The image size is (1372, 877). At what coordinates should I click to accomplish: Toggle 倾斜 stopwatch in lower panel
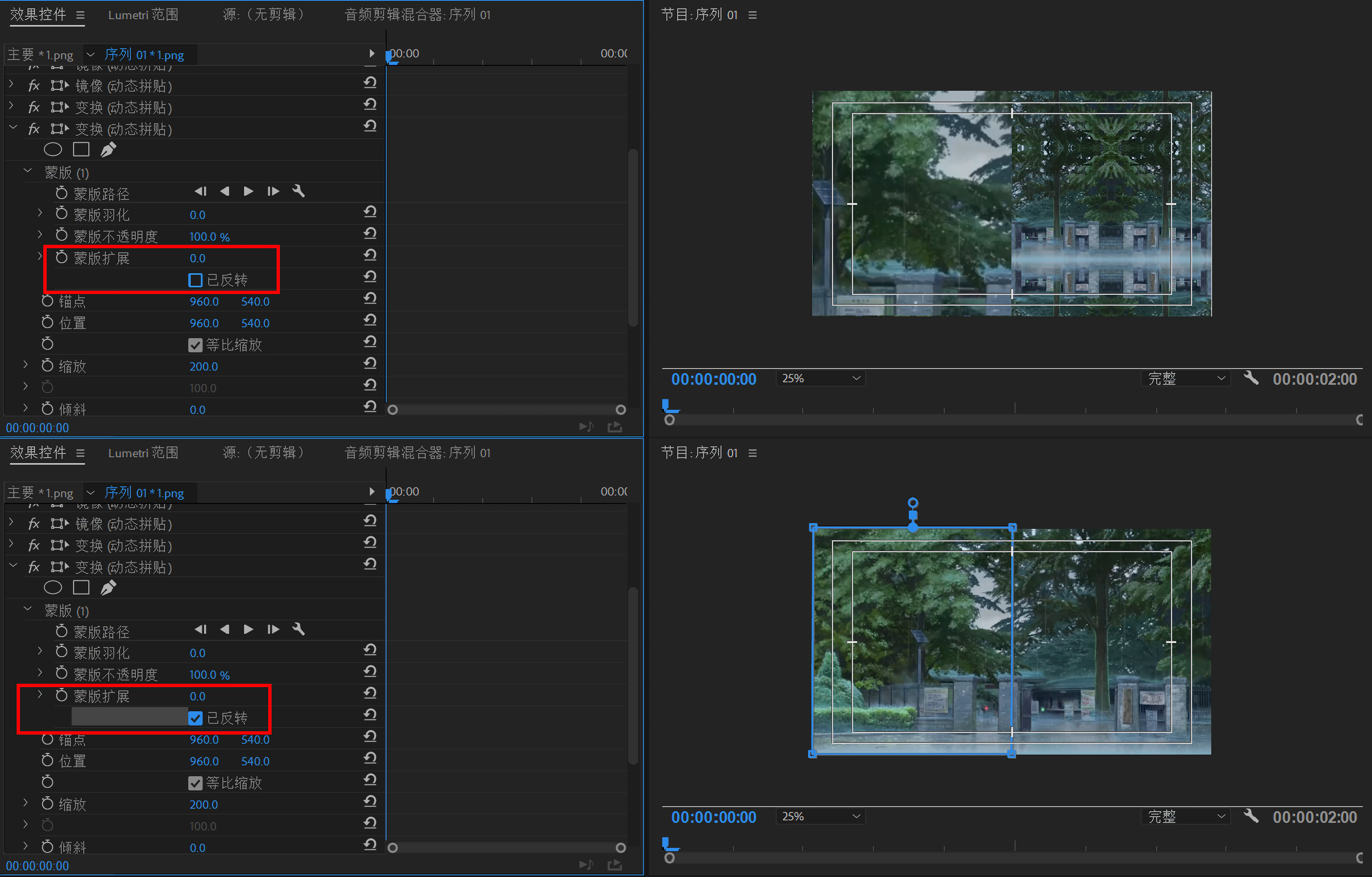pyautogui.click(x=47, y=846)
